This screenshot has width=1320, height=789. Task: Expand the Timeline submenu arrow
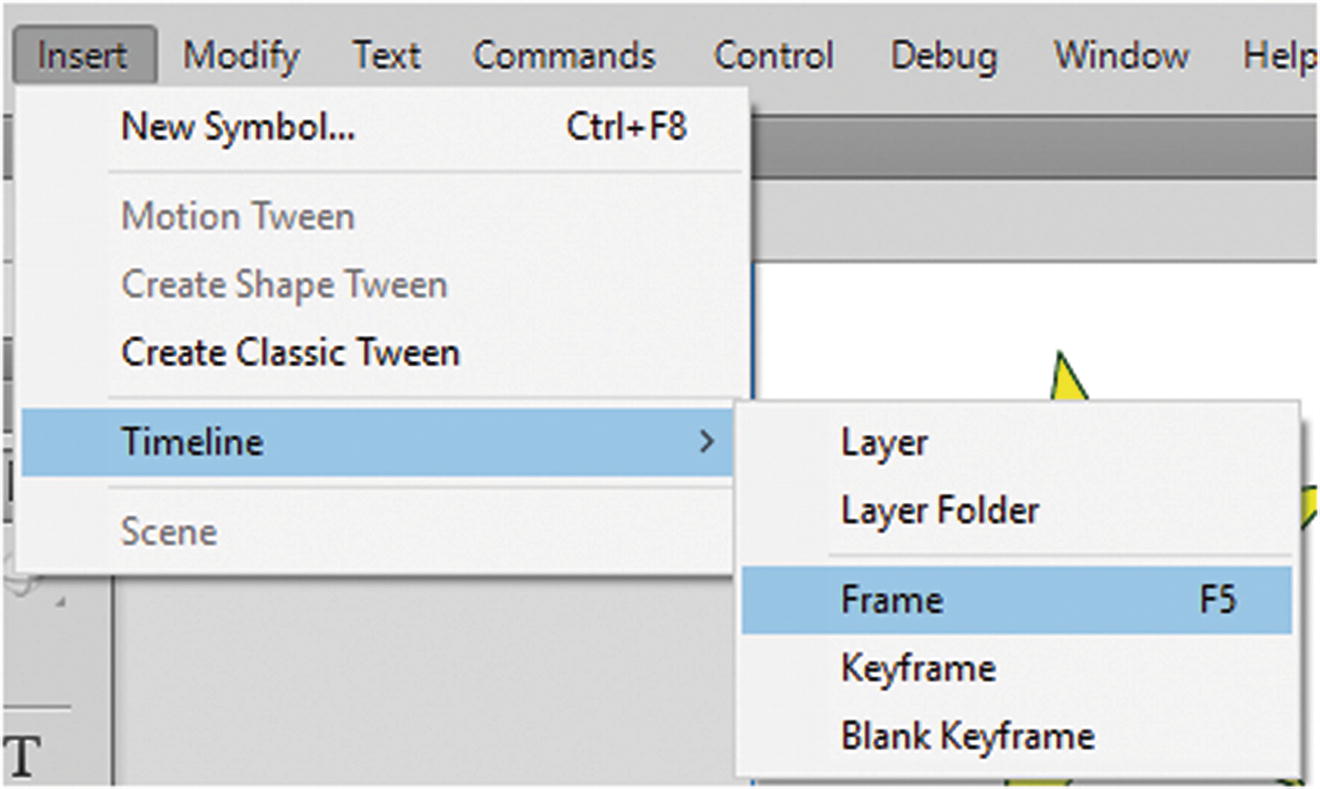click(707, 441)
